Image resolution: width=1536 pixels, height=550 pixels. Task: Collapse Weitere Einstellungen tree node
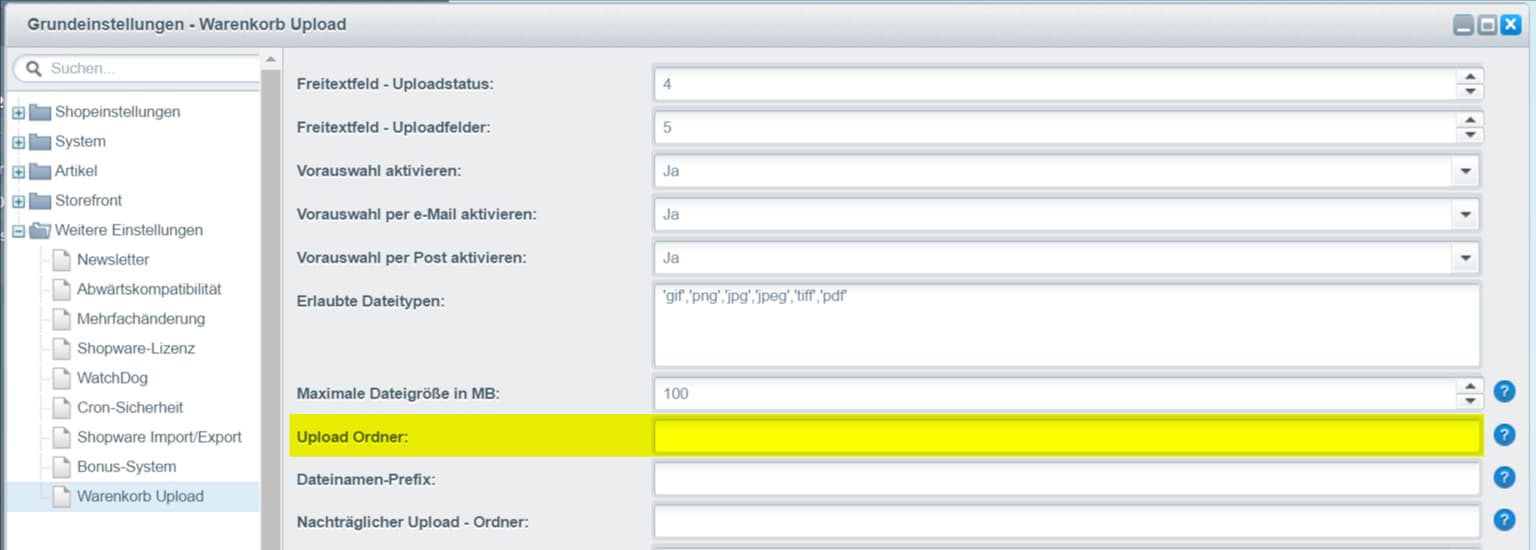click(x=18, y=231)
